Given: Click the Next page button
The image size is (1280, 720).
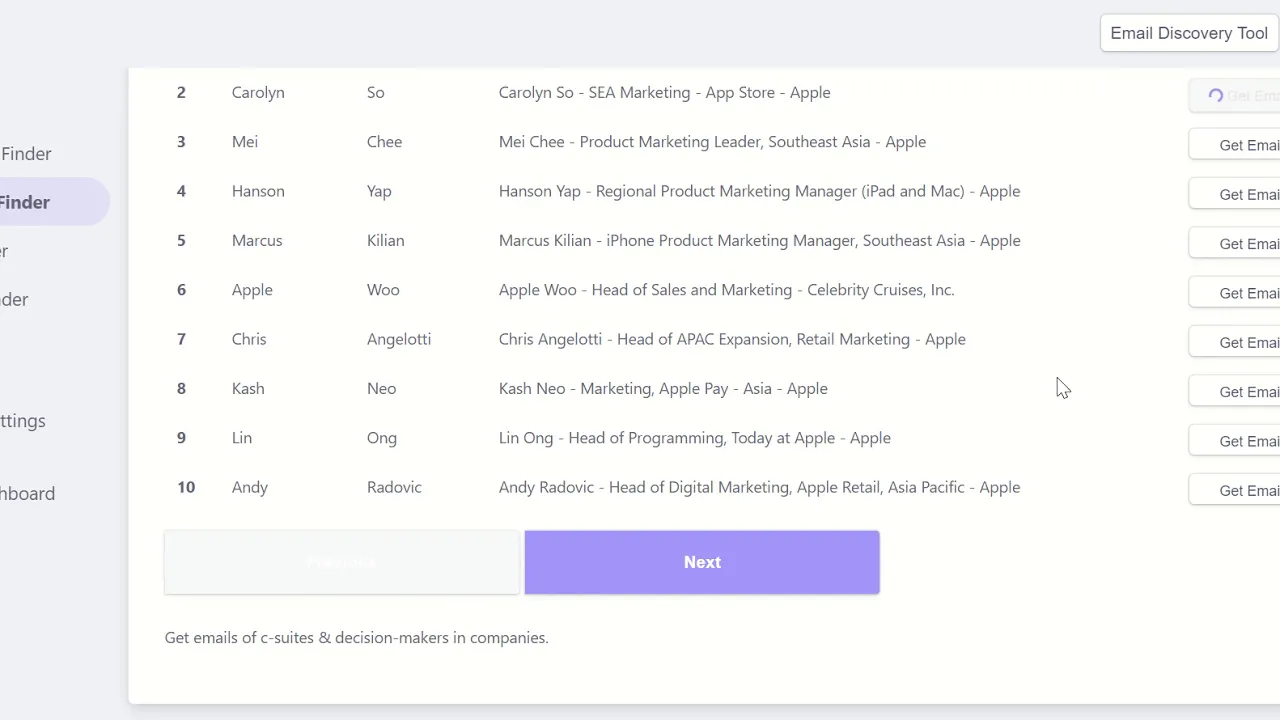Looking at the screenshot, I should [x=702, y=562].
